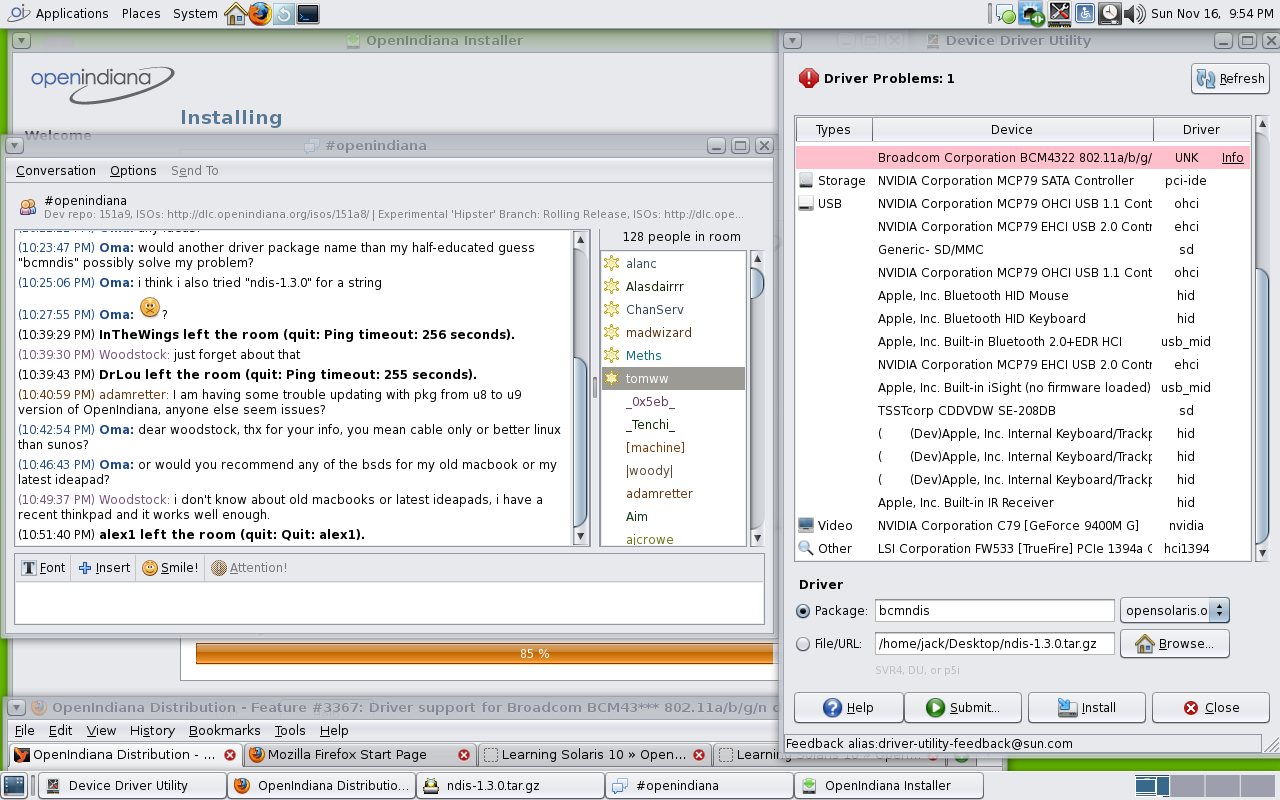Click the #openindiana chat room icon
The image size is (1280, 800).
(x=28, y=206)
